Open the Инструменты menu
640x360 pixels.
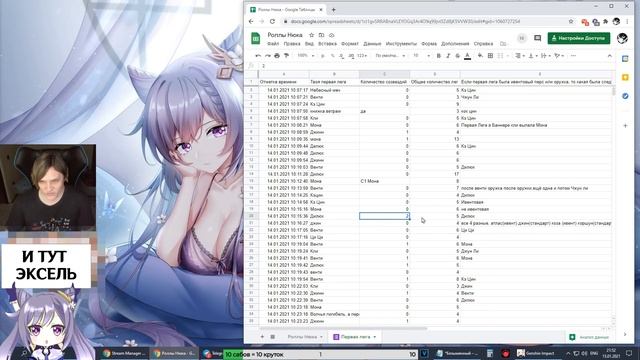pyautogui.click(x=401, y=44)
